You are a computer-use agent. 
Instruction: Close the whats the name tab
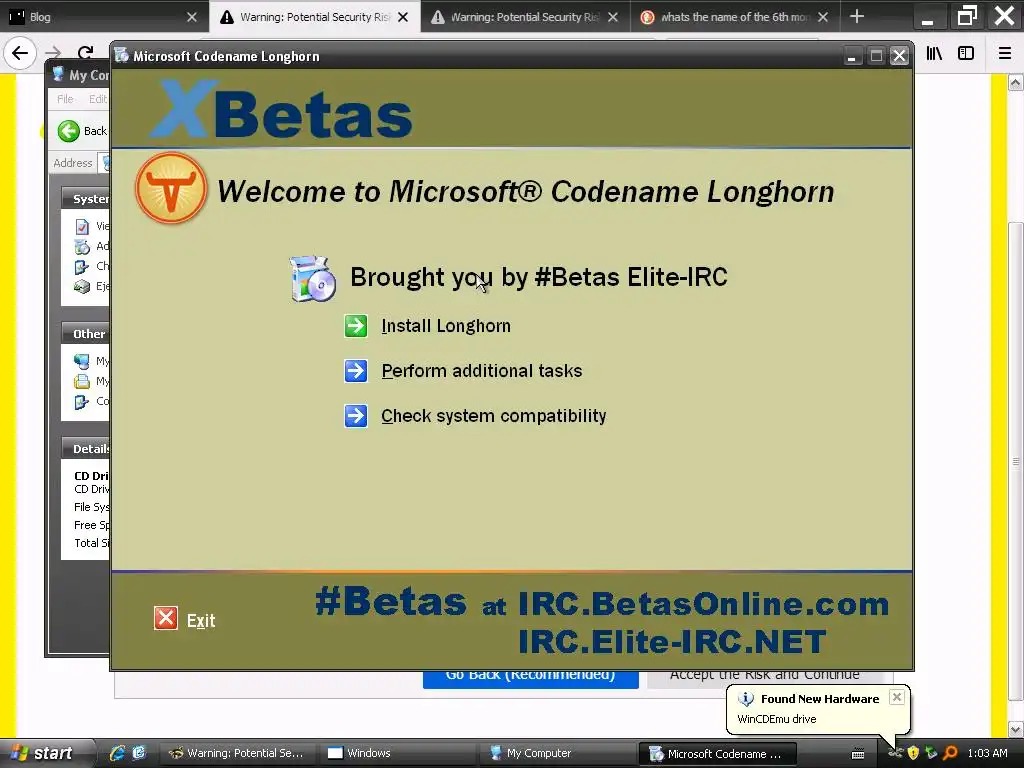pyautogui.click(x=823, y=17)
